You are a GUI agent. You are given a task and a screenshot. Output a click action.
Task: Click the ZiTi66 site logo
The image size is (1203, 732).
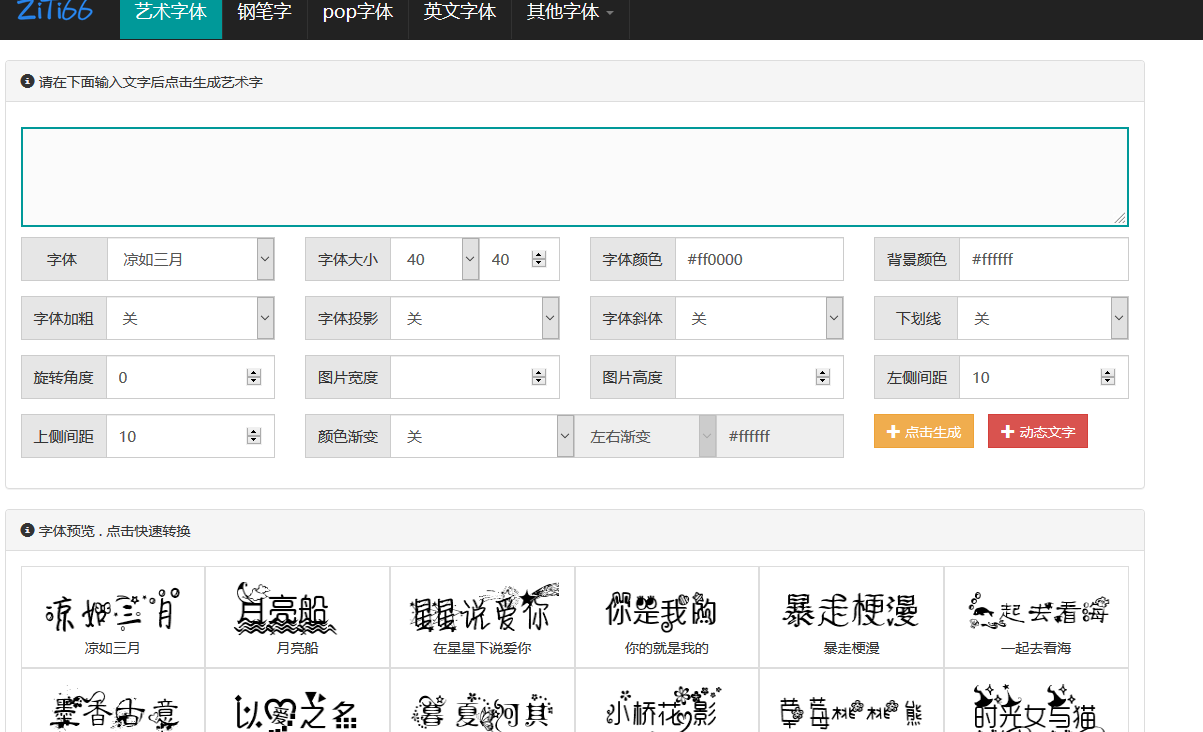55,12
